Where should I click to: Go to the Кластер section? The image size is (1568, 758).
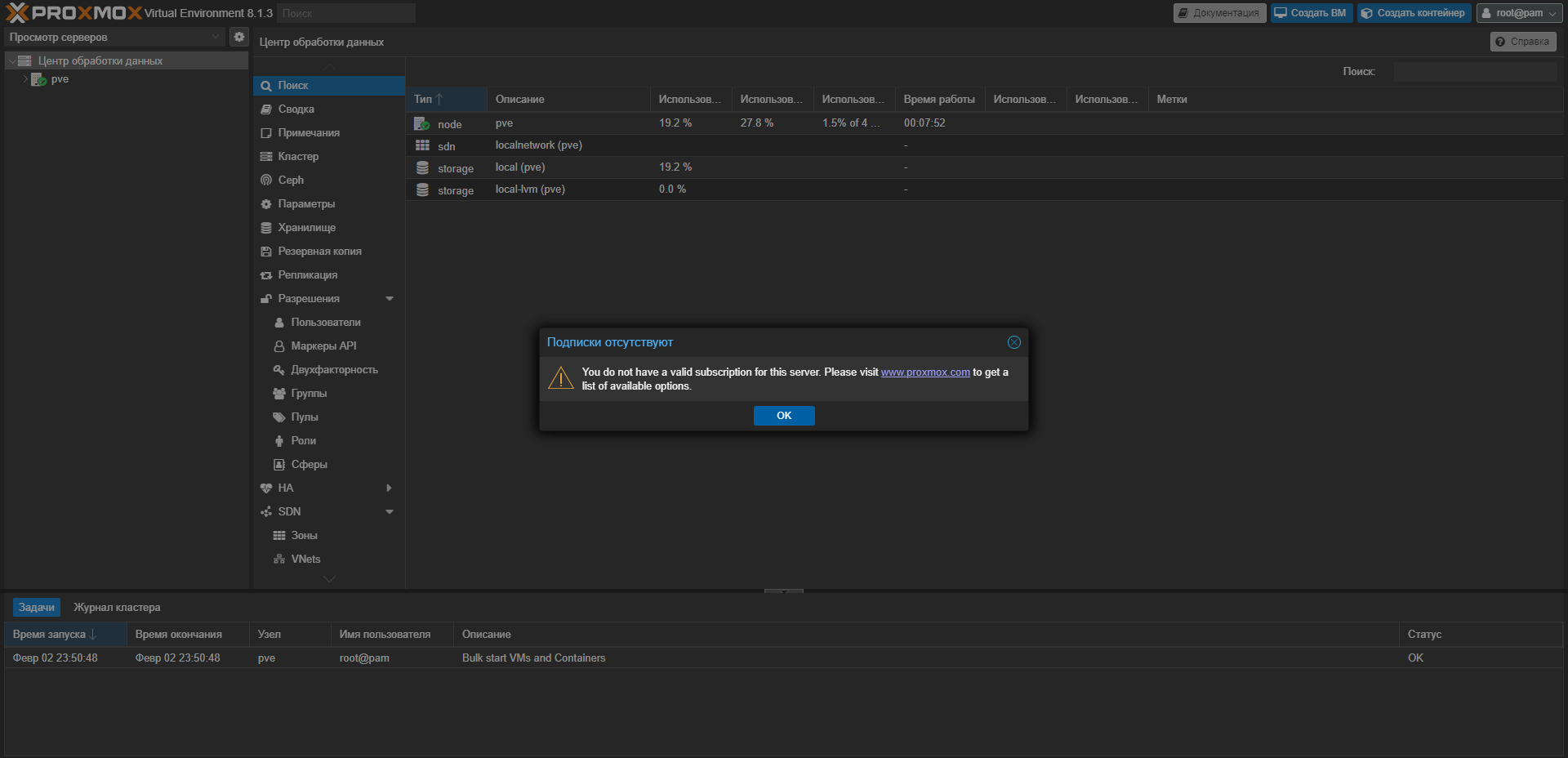pyautogui.click(x=329, y=156)
